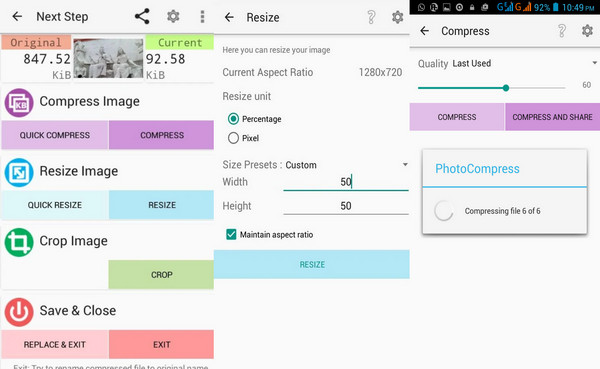Focus the Height input field
Viewport: 600px width, 369px height.
(x=346, y=206)
